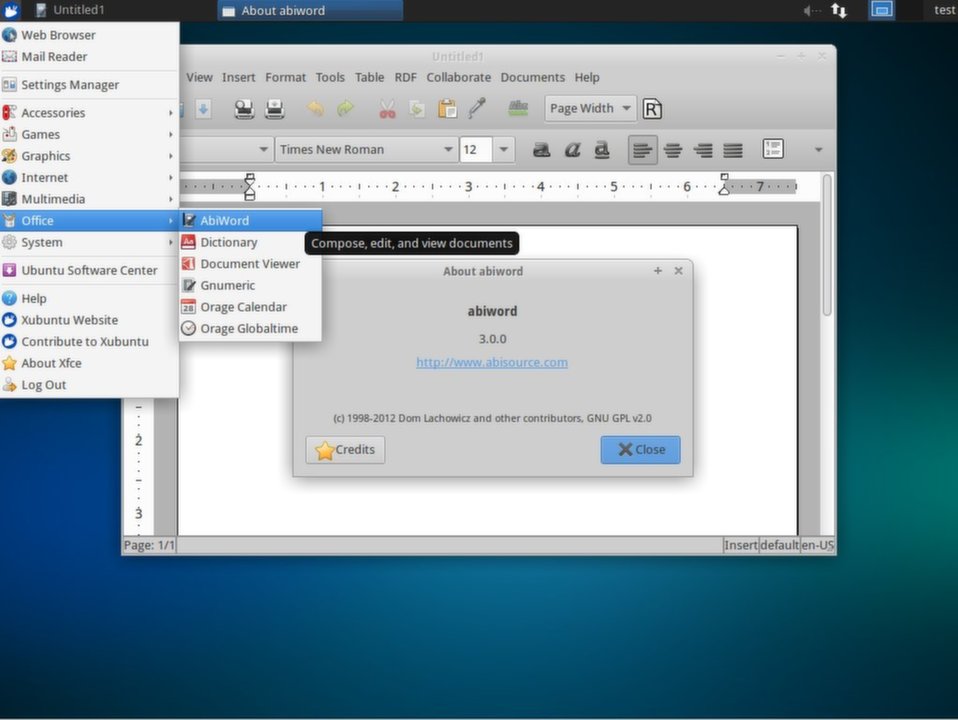This screenshot has width=958, height=720.
Task: Undo the last action via toolbar arrow
Action: pos(316,109)
